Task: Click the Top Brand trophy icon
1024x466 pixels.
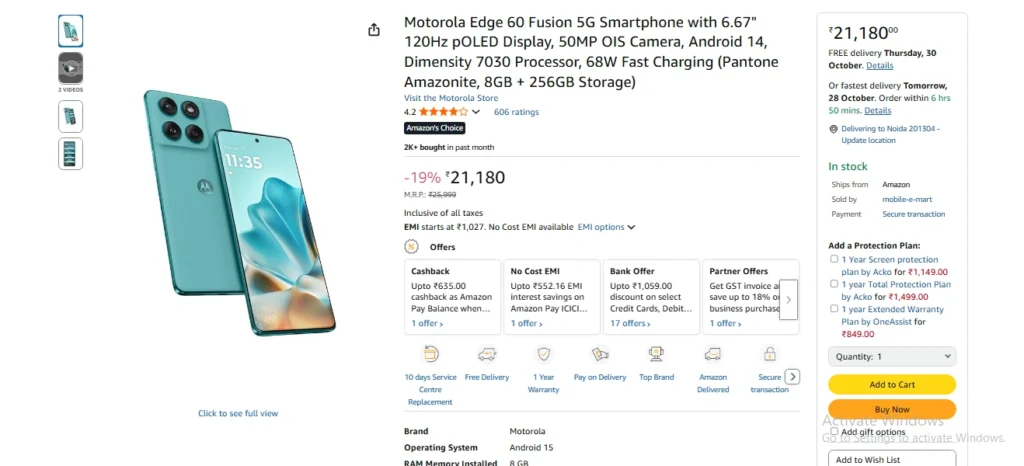Action: (x=656, y=354)
